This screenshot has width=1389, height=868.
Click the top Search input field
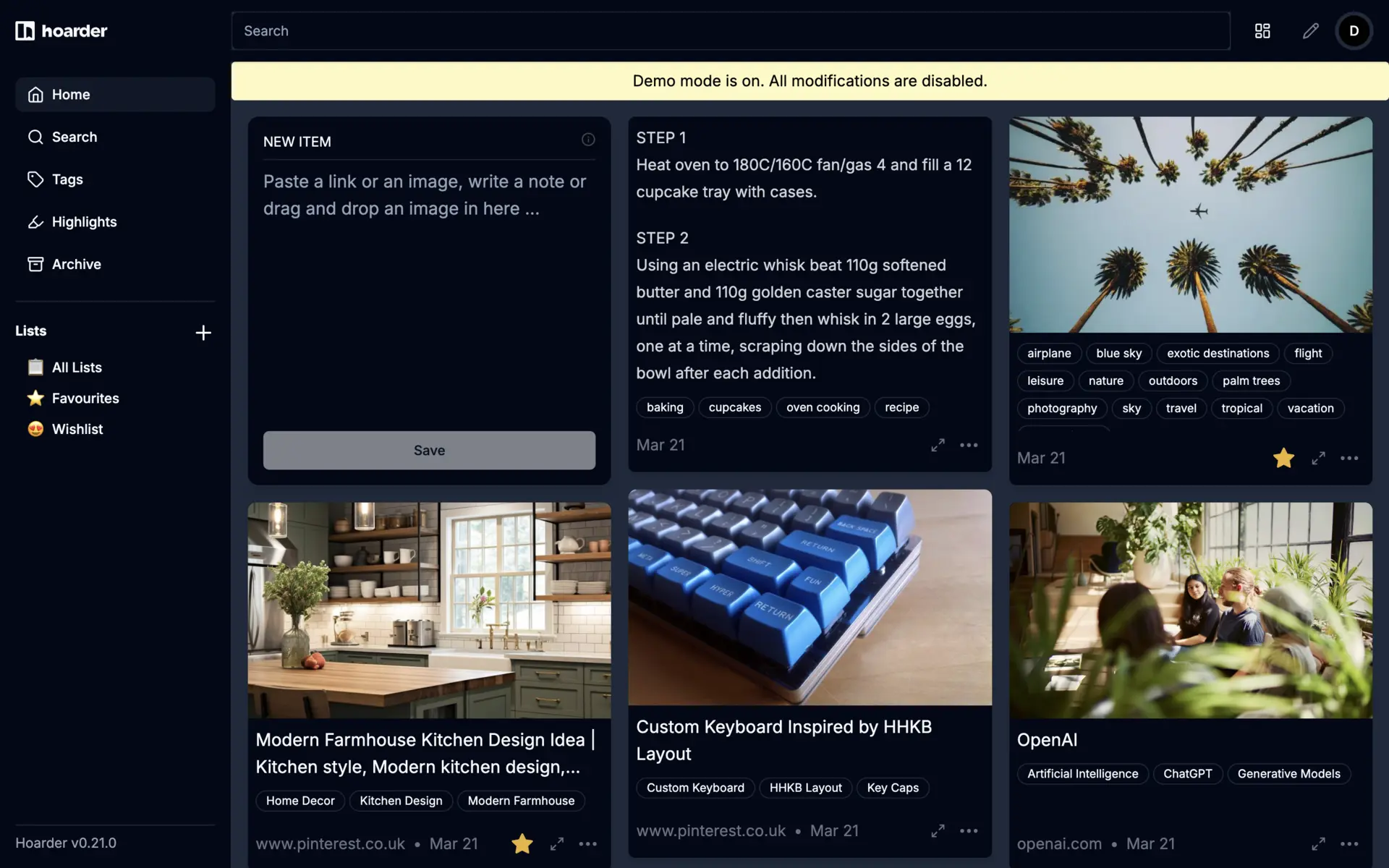click(x=731, y=31)
